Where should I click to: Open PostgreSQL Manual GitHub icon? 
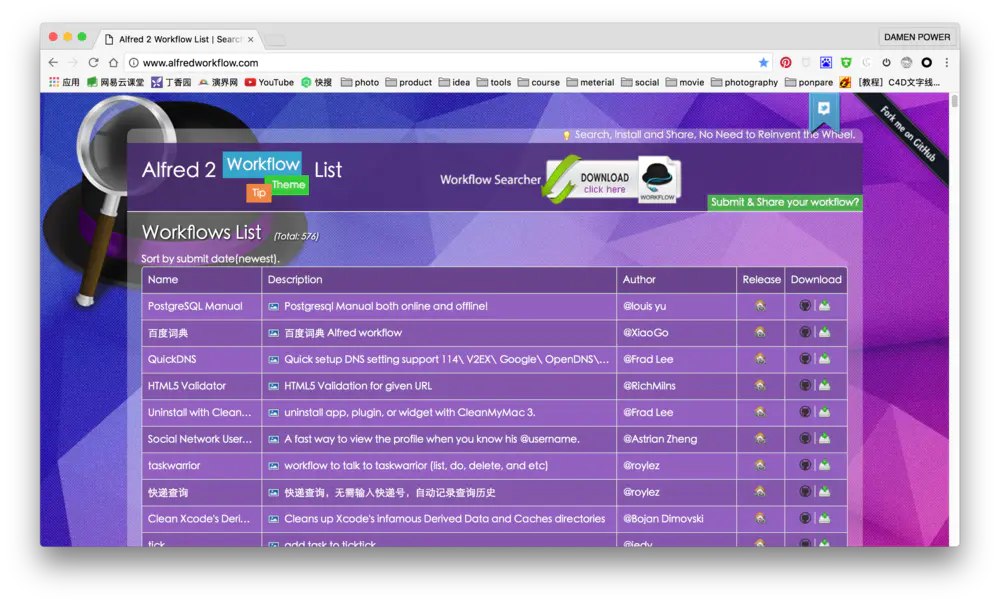click(805, 306)
